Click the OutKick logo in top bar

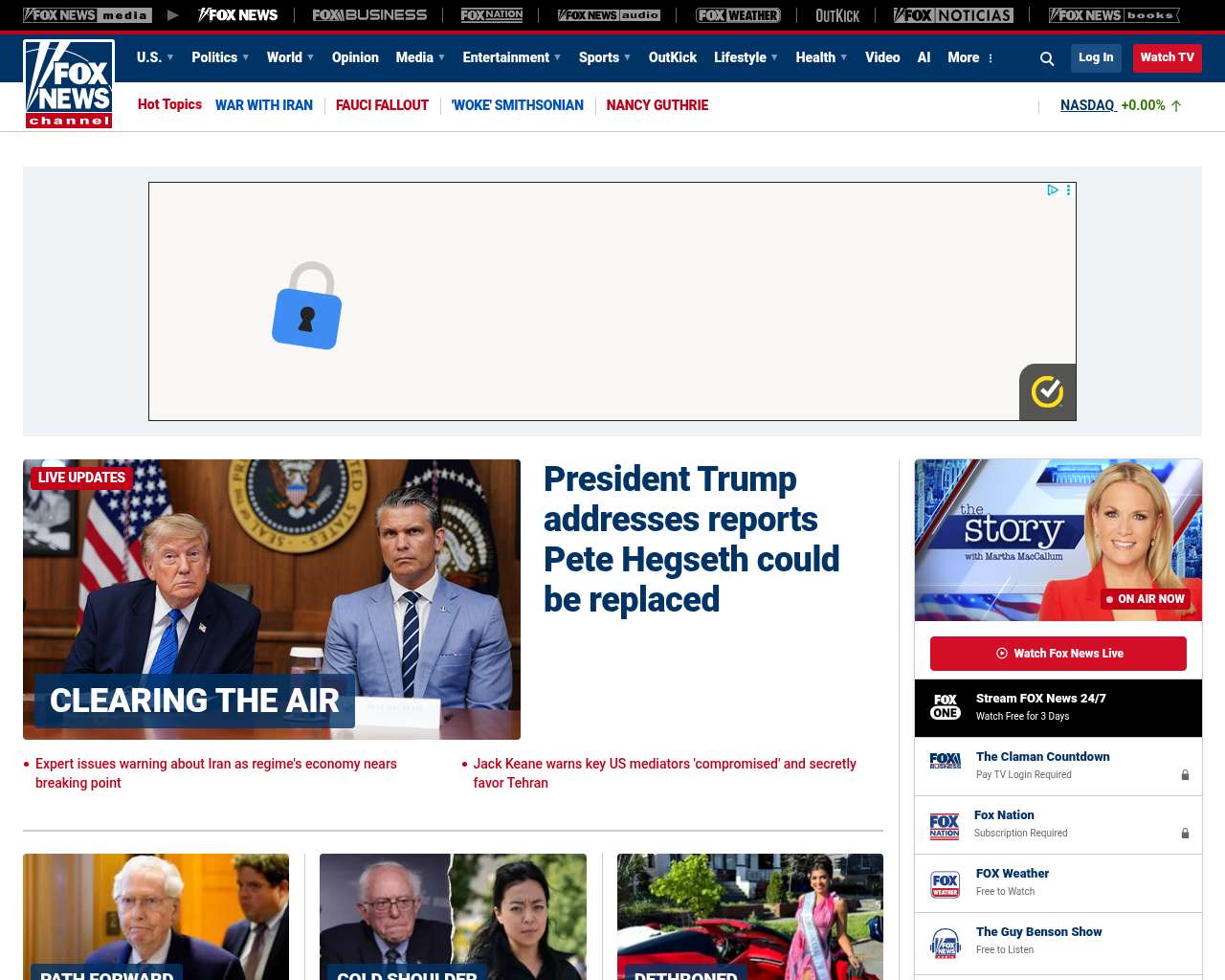point(837,15)
